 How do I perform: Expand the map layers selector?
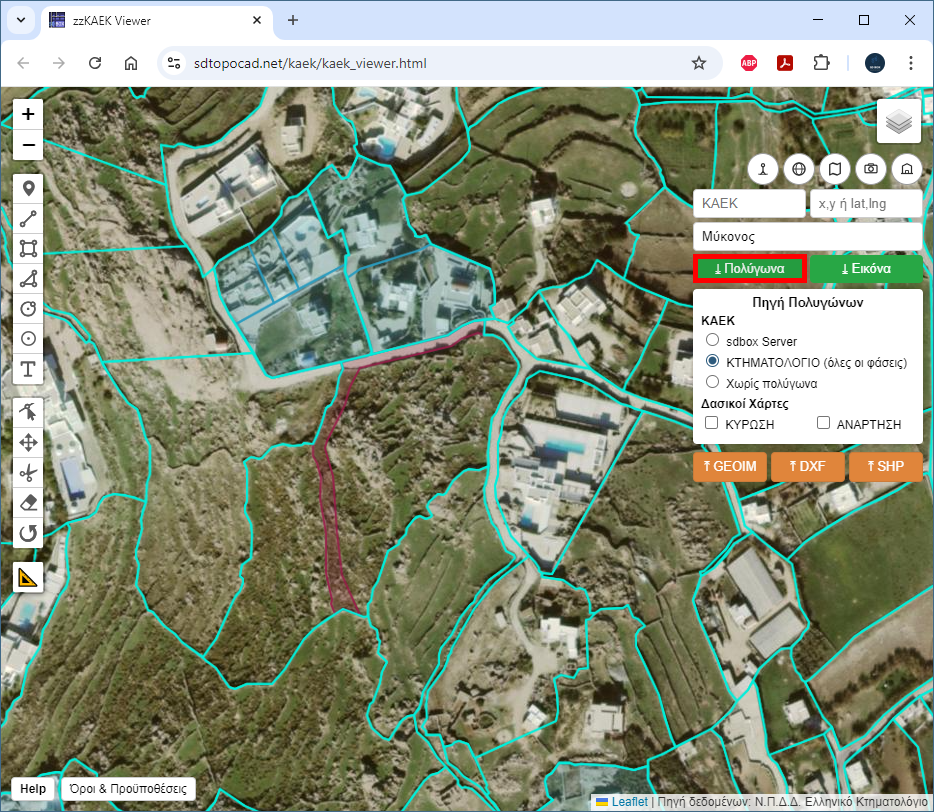(x=898, y=122)
